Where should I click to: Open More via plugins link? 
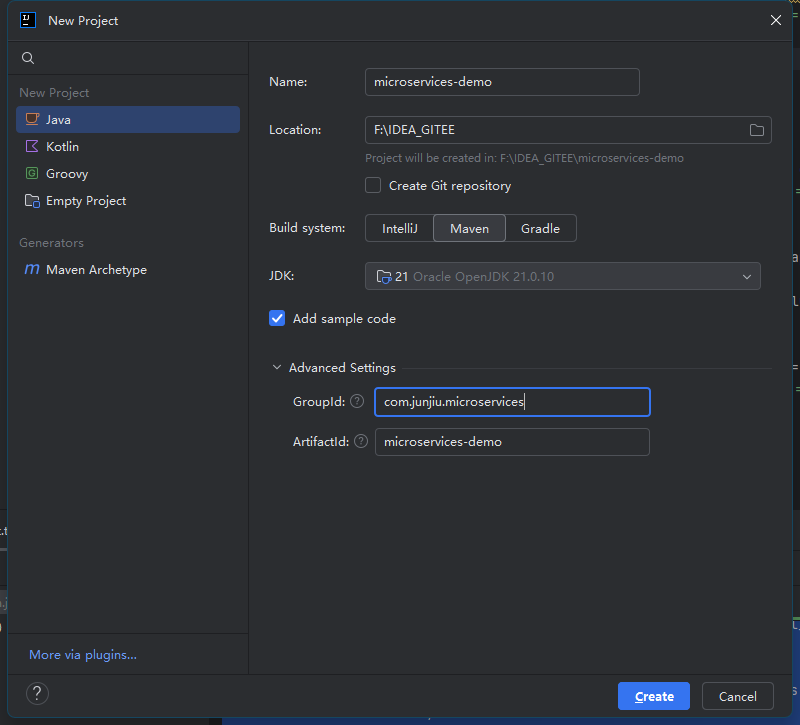point(83,655)
